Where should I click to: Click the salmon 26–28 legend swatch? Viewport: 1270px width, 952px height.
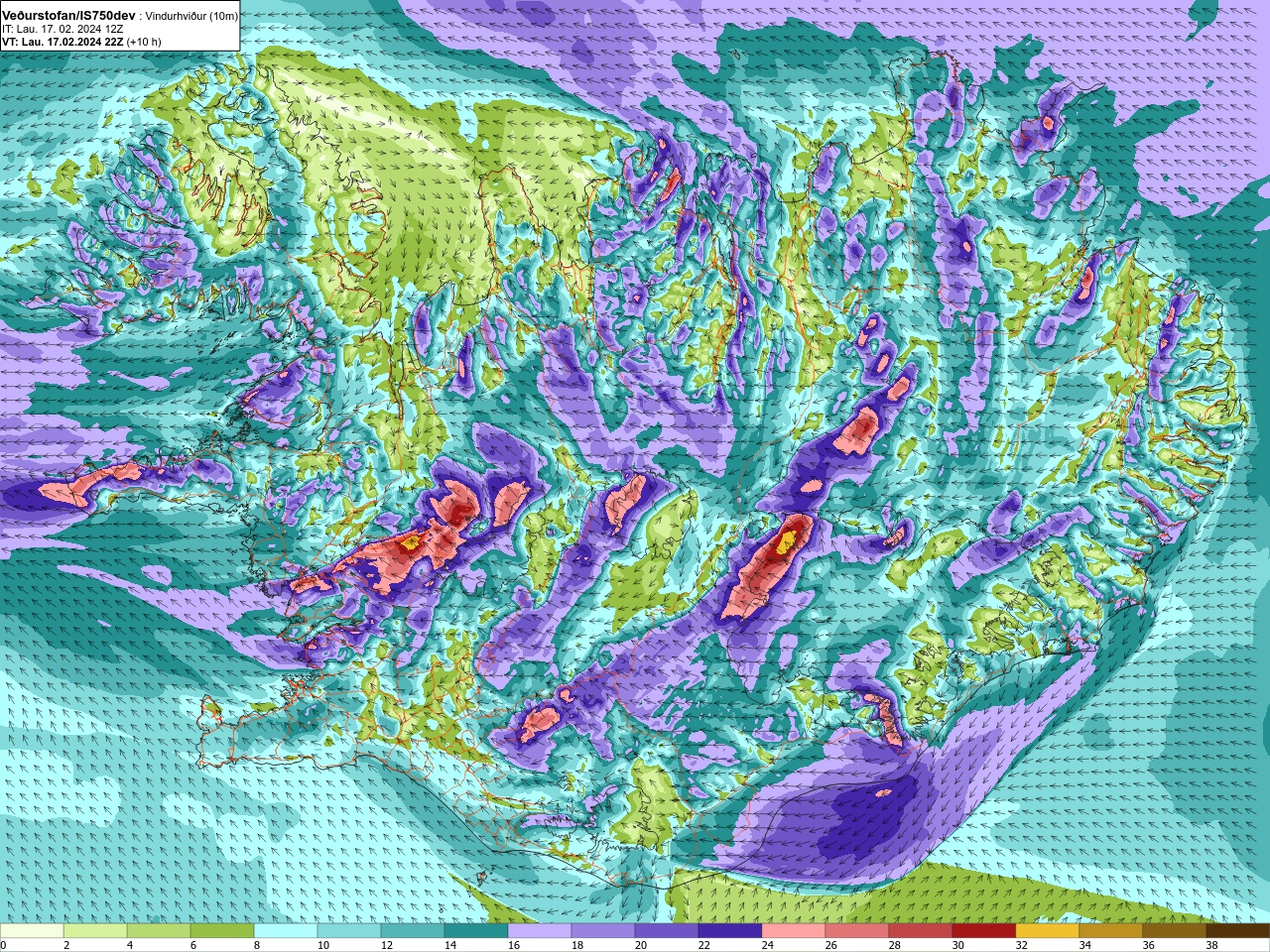pos(857,932)
